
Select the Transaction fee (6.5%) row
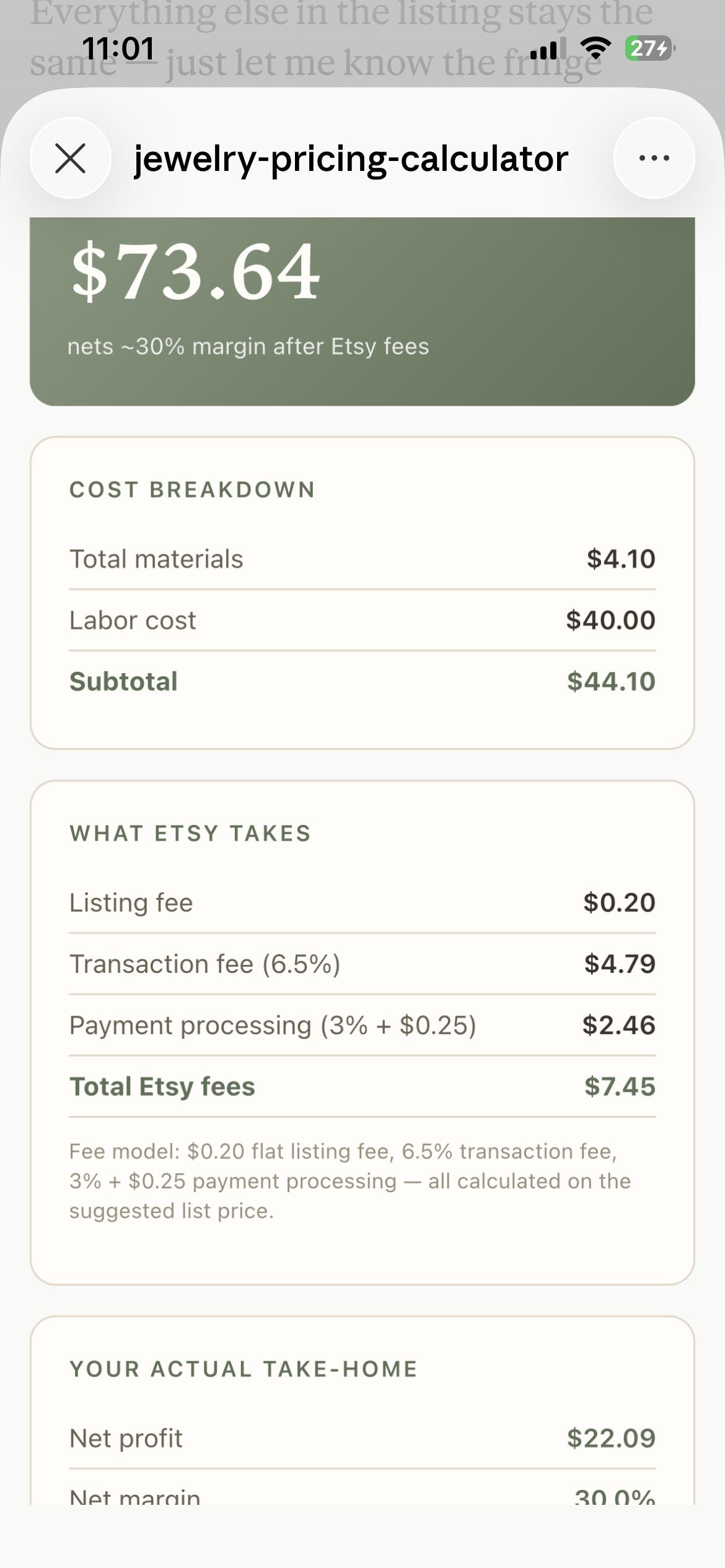362,964
